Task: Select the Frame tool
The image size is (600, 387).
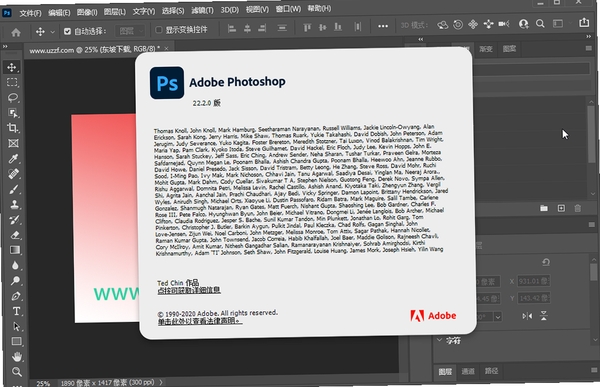Action: (x=13, y=143)
